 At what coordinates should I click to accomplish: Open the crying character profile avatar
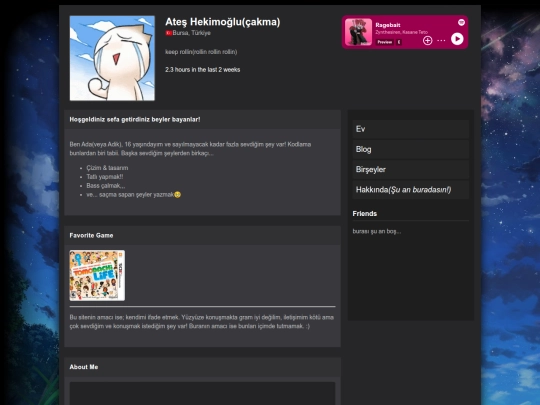tap(112, 58)
